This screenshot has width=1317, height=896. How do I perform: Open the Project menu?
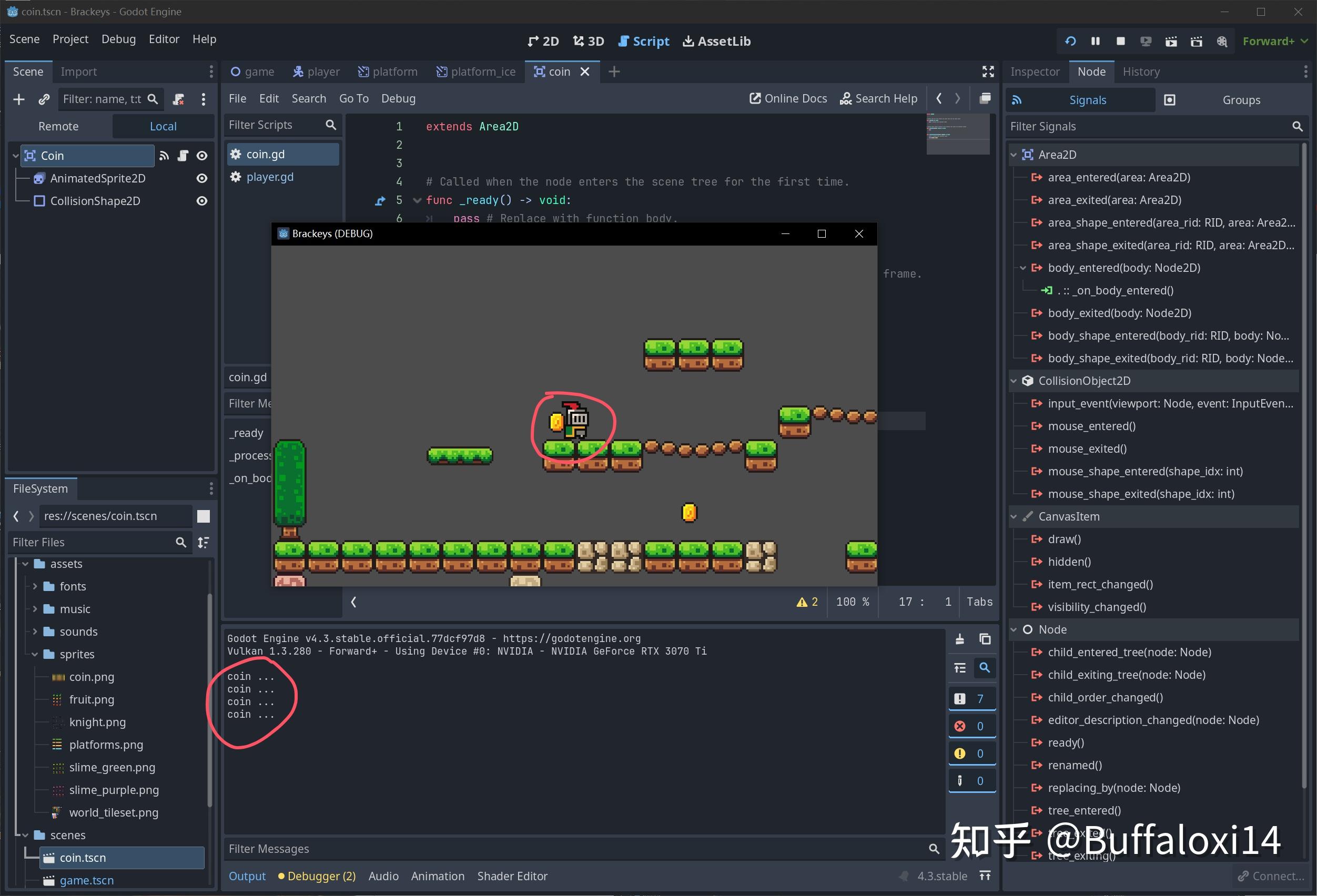pyautogui.click(x=70, y=39)
